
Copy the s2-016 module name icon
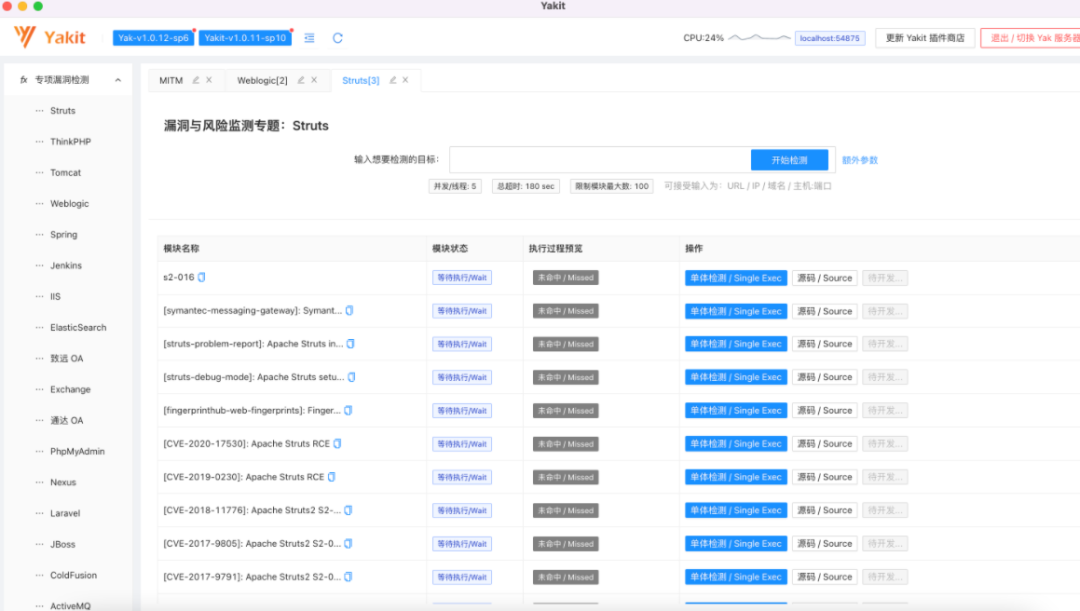(x=202, y=277)
